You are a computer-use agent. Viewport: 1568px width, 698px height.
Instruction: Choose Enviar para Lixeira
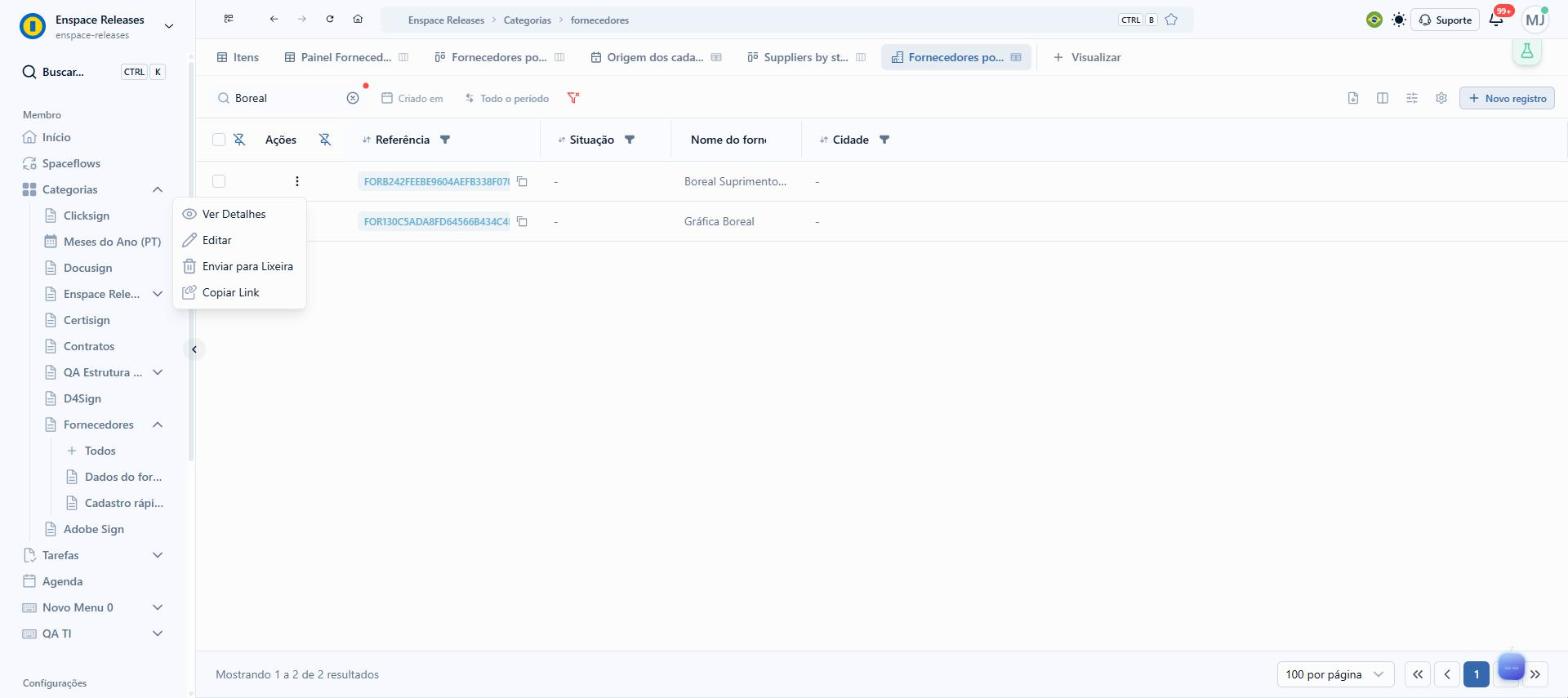[x=239, y=266]
